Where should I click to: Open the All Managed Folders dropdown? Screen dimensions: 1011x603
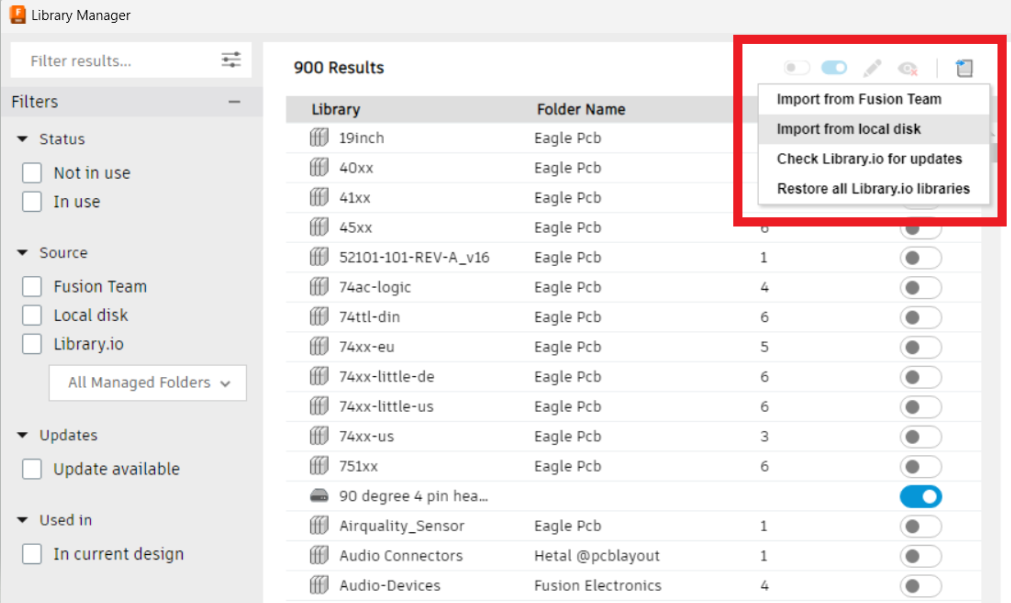pos(148,383)
